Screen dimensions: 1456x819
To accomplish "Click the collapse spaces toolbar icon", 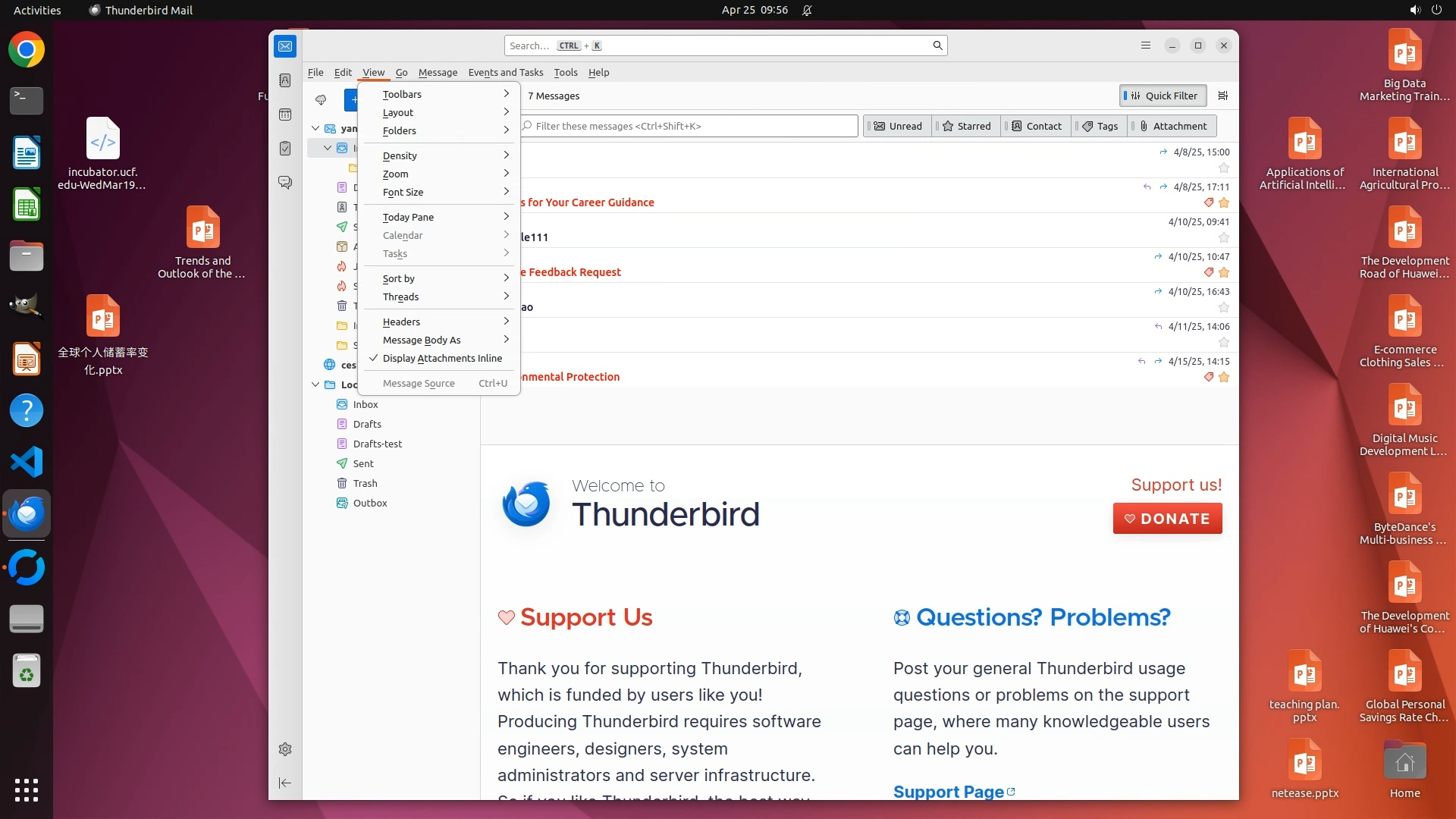I will coord(285,783).
